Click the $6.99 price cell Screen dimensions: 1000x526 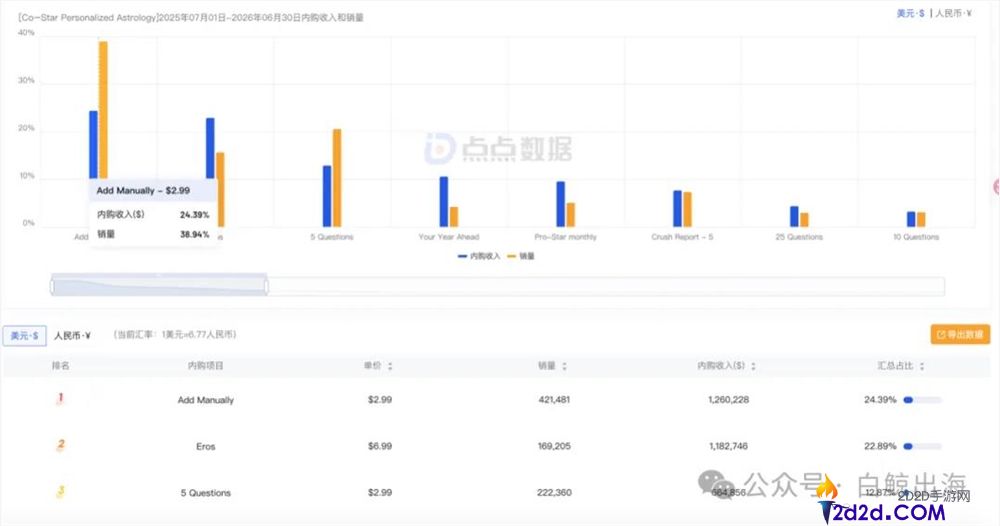tap(379, 446)
